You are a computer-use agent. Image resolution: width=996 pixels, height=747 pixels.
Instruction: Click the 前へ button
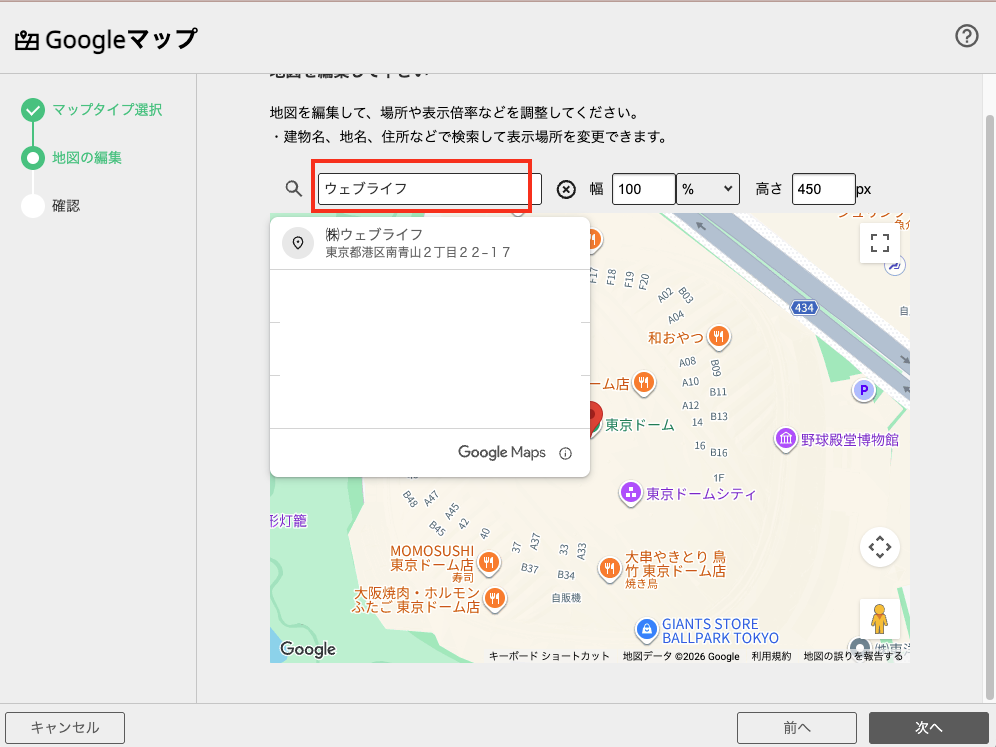click(x=797, y=728)
